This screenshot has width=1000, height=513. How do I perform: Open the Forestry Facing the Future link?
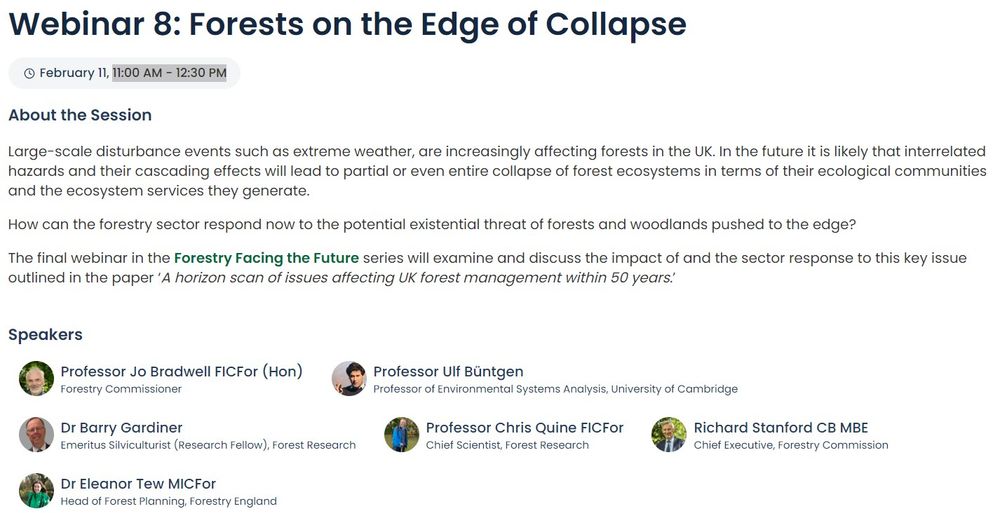[267, 258]
